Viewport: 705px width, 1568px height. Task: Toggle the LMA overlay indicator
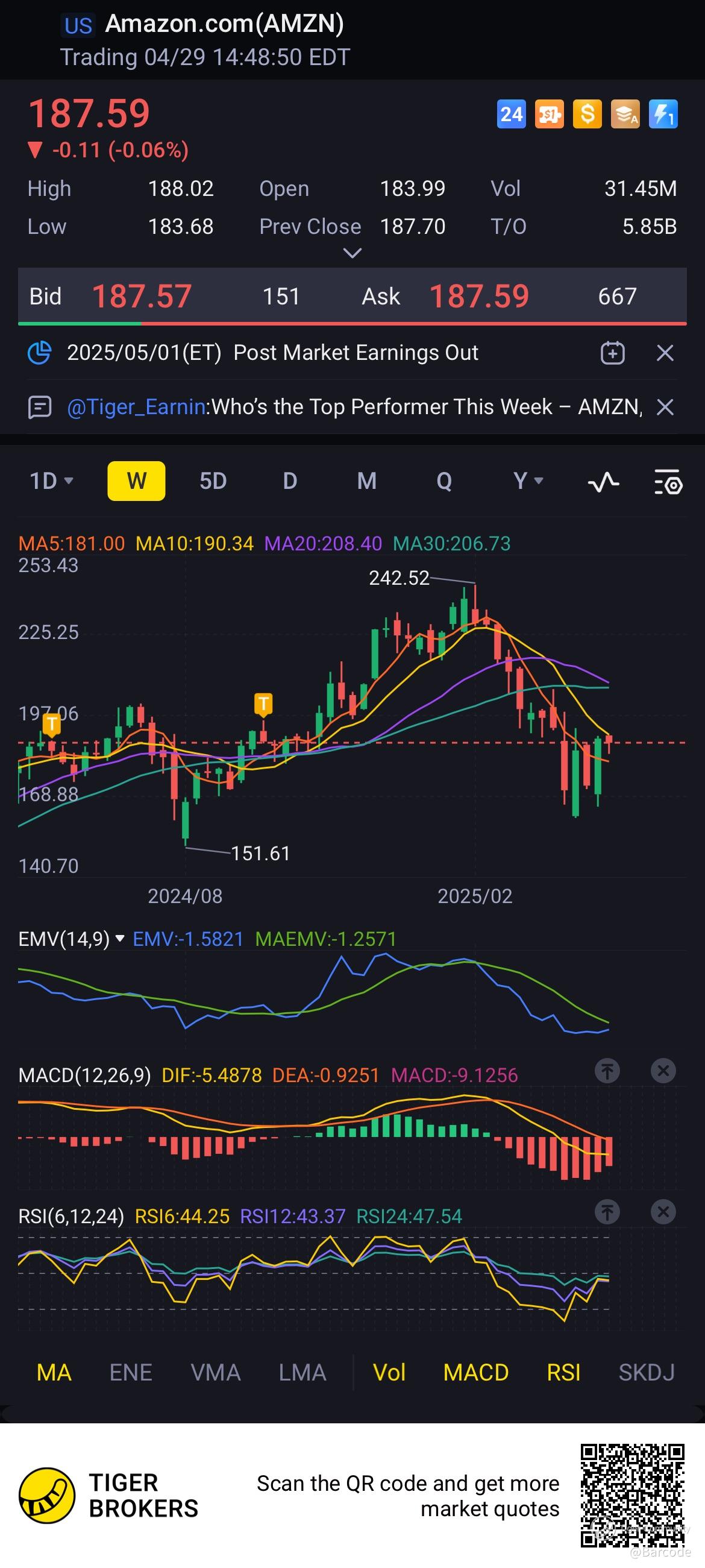pos(302,1373)
